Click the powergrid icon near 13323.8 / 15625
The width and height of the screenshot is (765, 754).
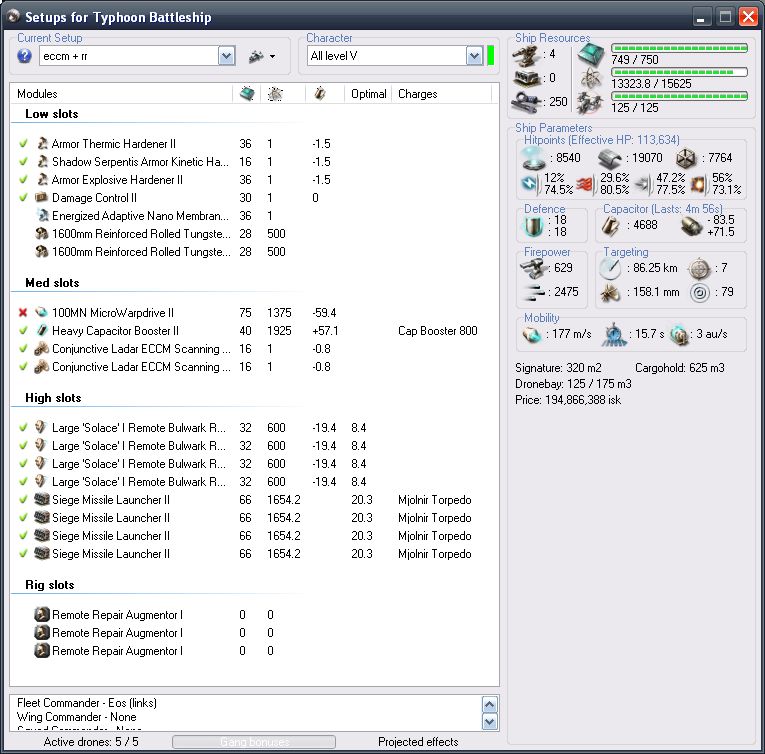(591, 78)
